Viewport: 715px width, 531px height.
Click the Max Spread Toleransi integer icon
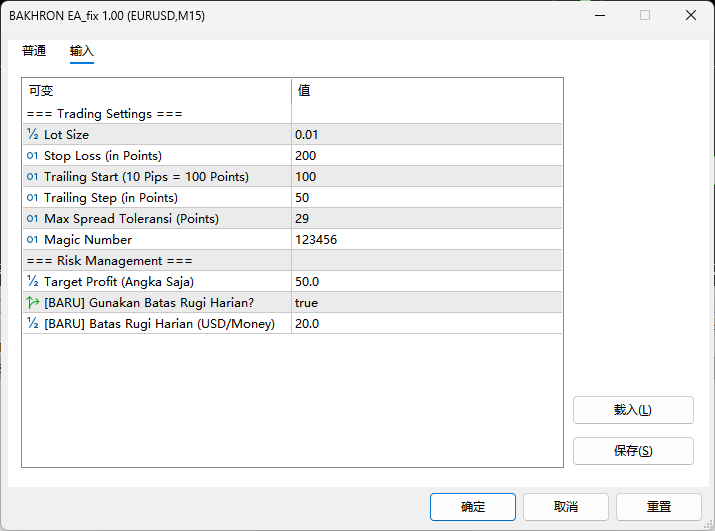[x=32, y=219]
